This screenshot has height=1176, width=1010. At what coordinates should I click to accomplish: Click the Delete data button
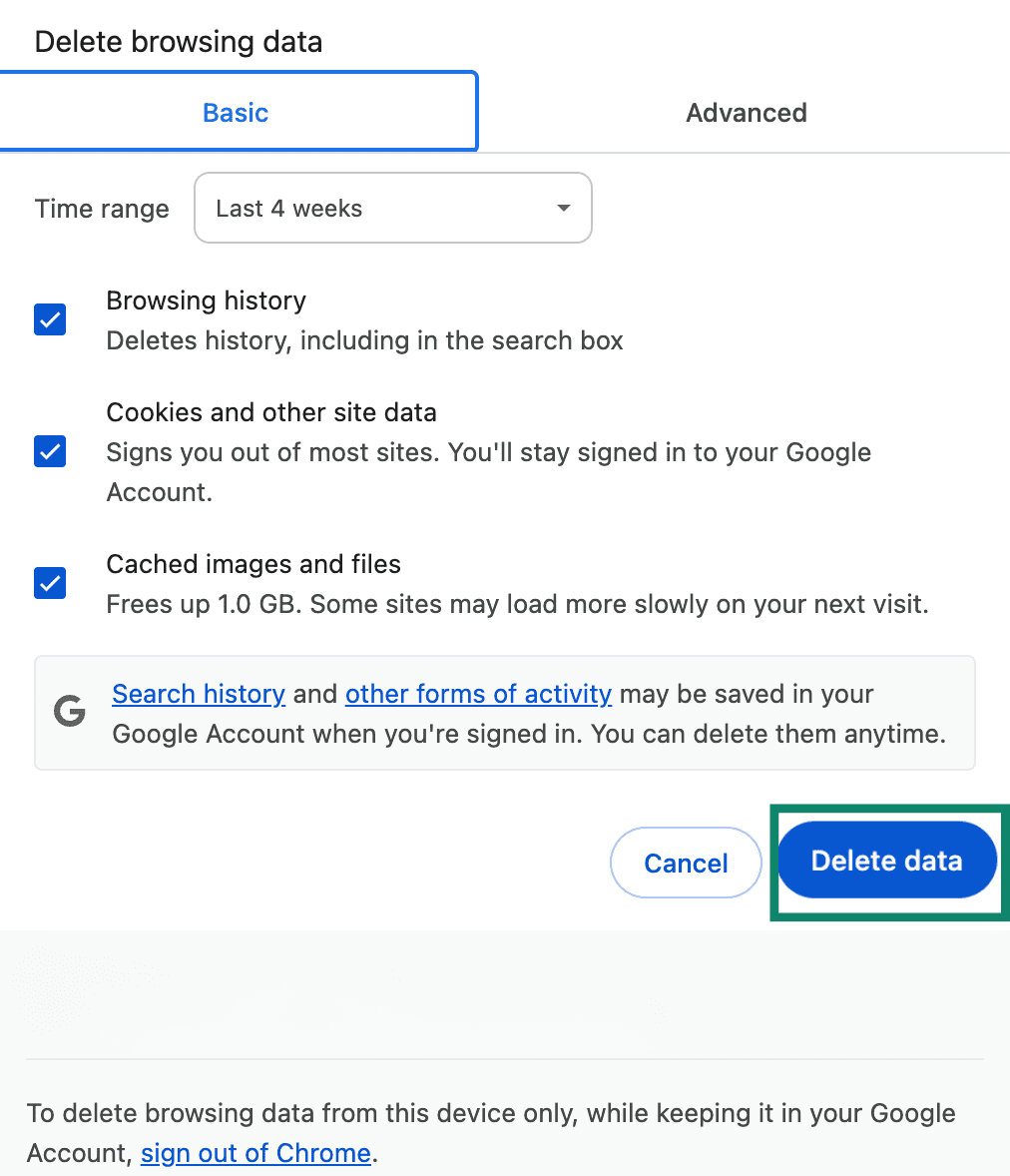click(x=886, y=861)
